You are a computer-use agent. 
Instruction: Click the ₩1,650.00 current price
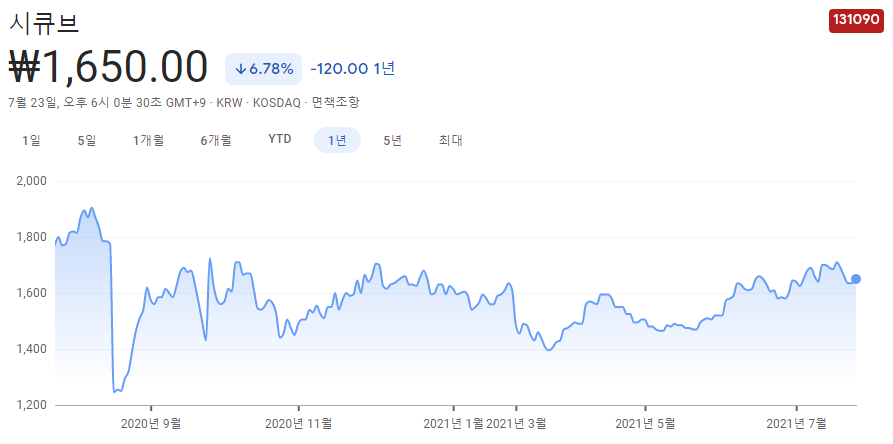pos(108,68)
